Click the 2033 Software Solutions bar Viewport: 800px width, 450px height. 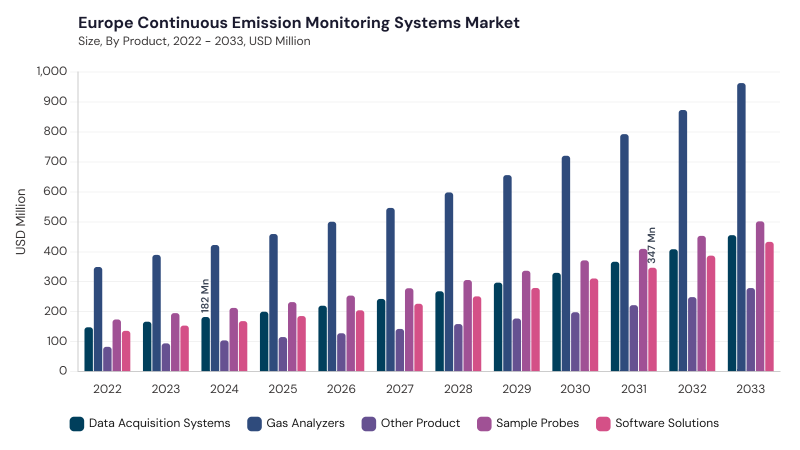(769, 307)
